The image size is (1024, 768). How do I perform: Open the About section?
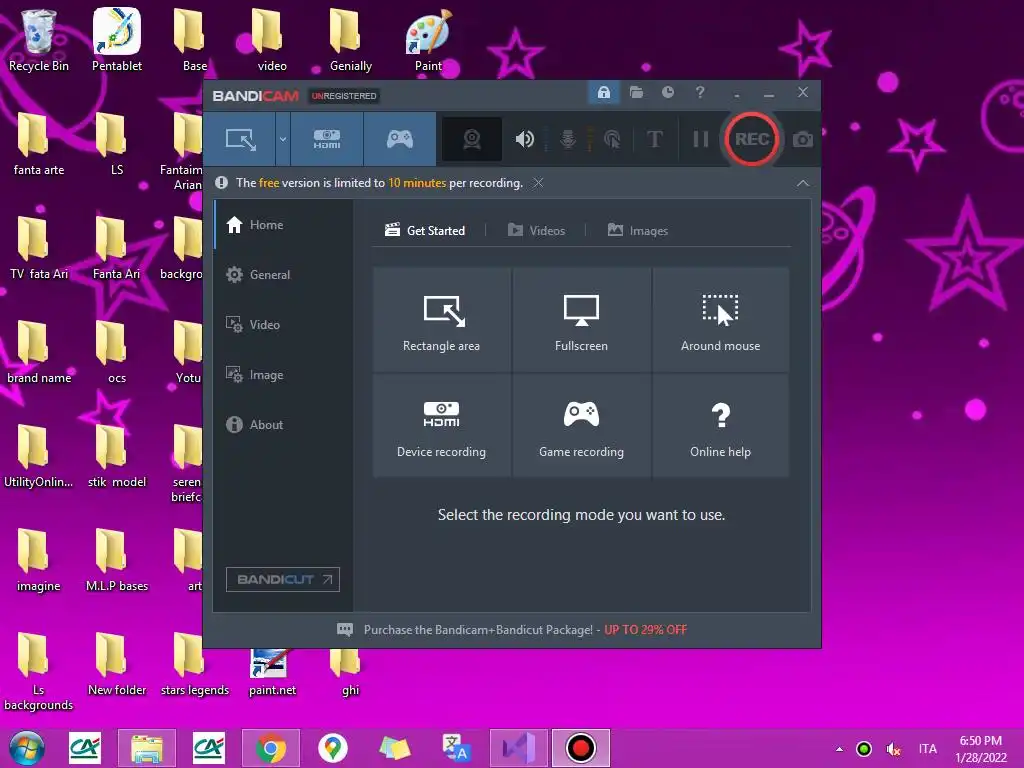283,424
